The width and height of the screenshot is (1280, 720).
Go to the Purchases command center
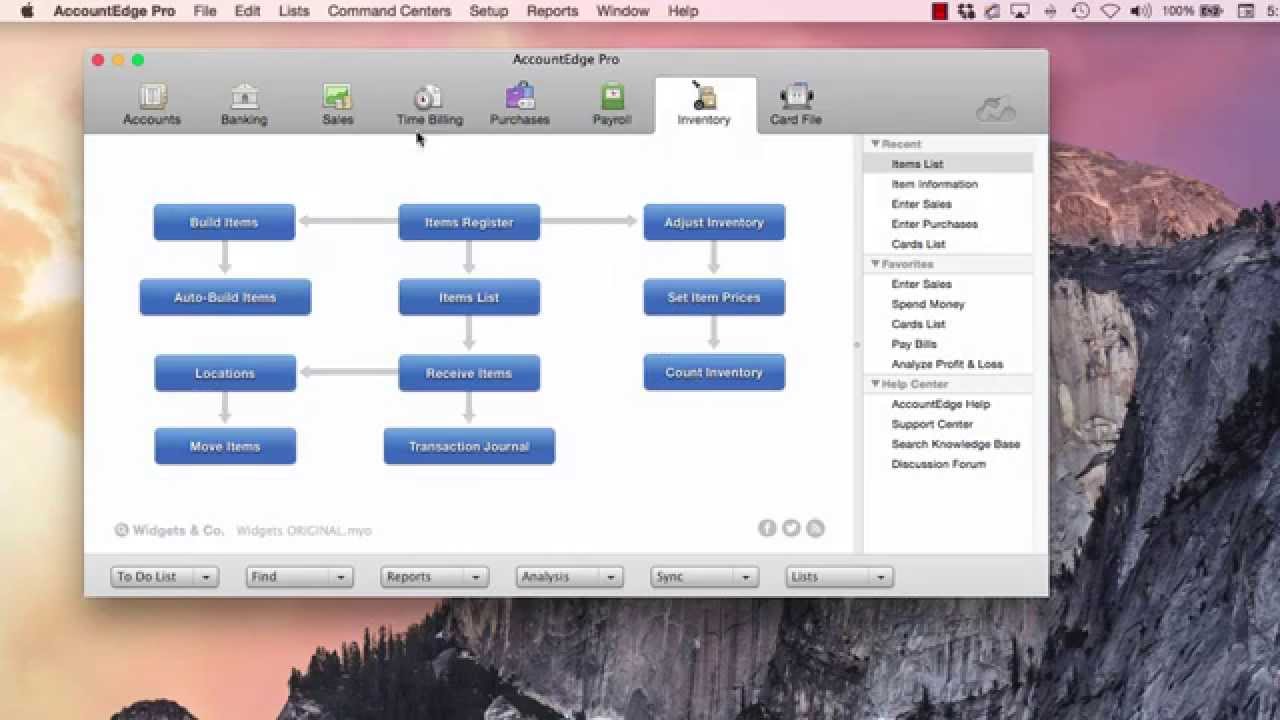tap(519, 105)
